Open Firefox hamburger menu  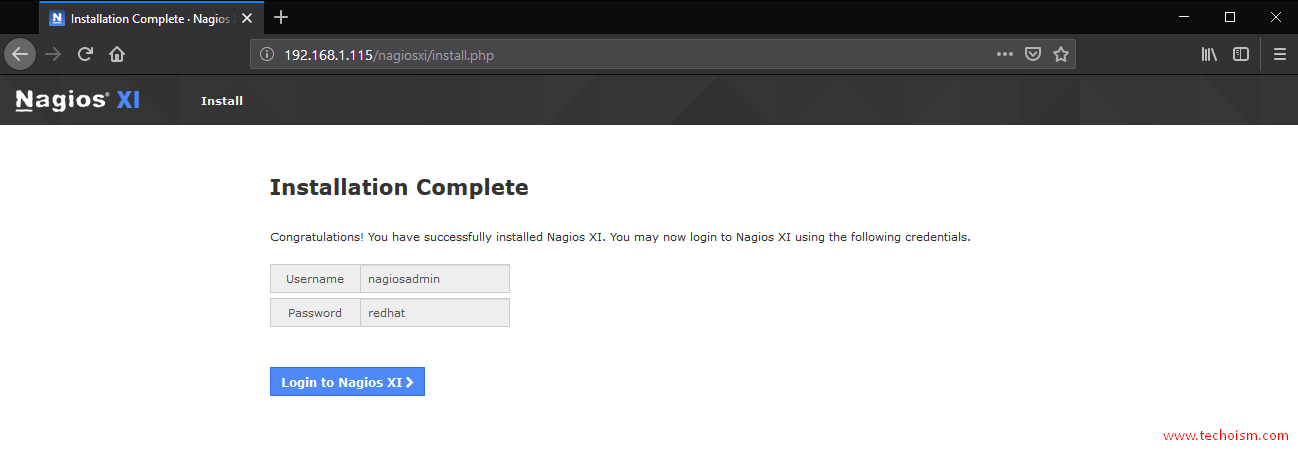[1280, 54]
